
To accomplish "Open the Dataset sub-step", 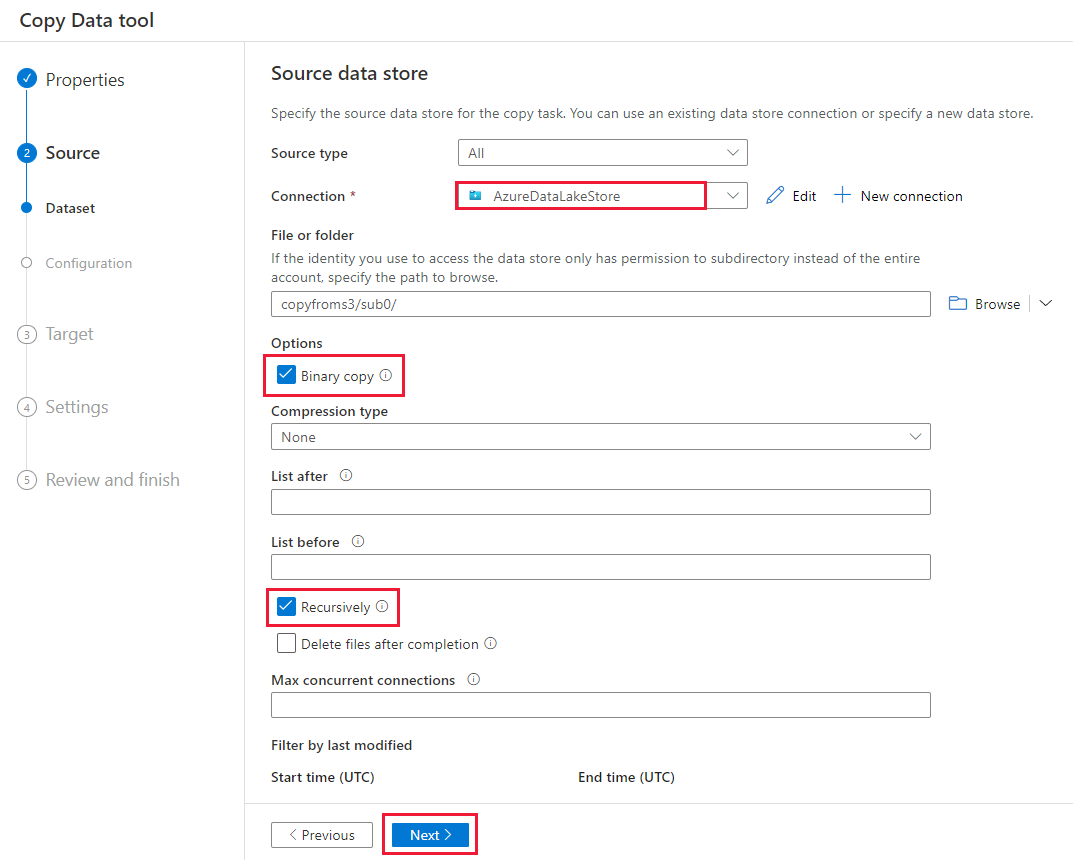I will click(x=70, y=208).
